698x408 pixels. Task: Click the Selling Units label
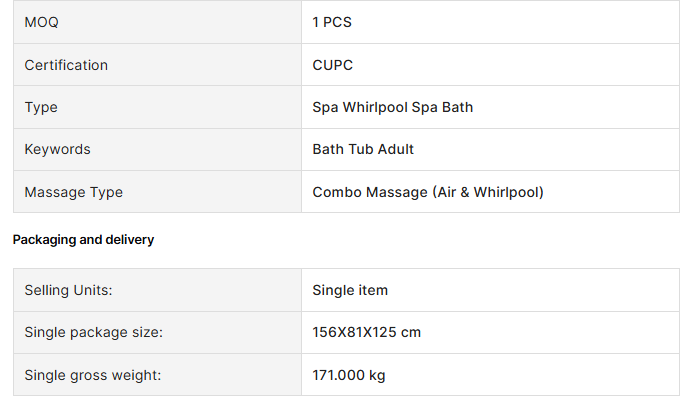pyautogui.click(x=68, y=290)
